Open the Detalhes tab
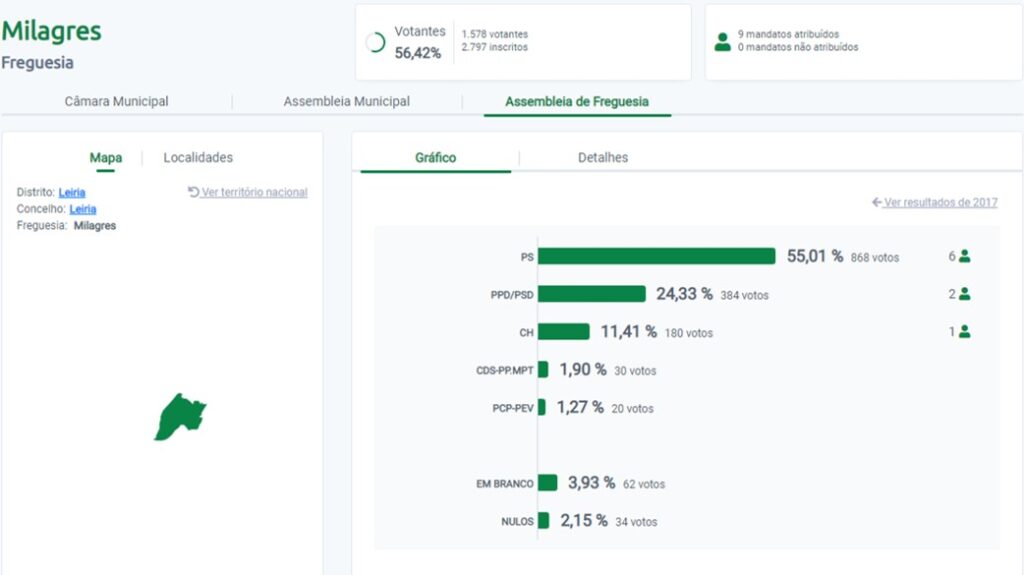The width and height of the screenshot is (1024, 575). pyautogui.click(x=603, y=158)
